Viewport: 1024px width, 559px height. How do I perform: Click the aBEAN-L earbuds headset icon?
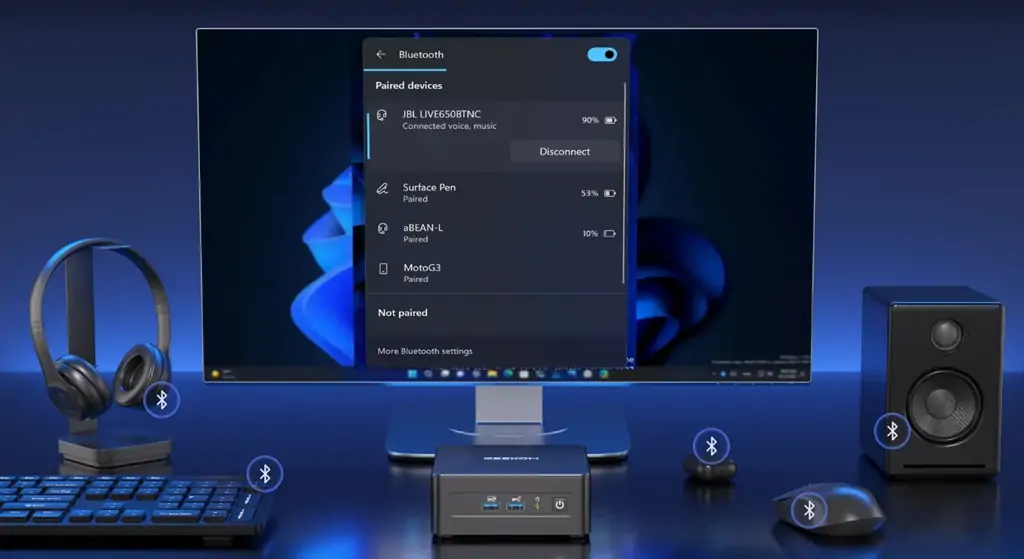(x=382, y=229)
